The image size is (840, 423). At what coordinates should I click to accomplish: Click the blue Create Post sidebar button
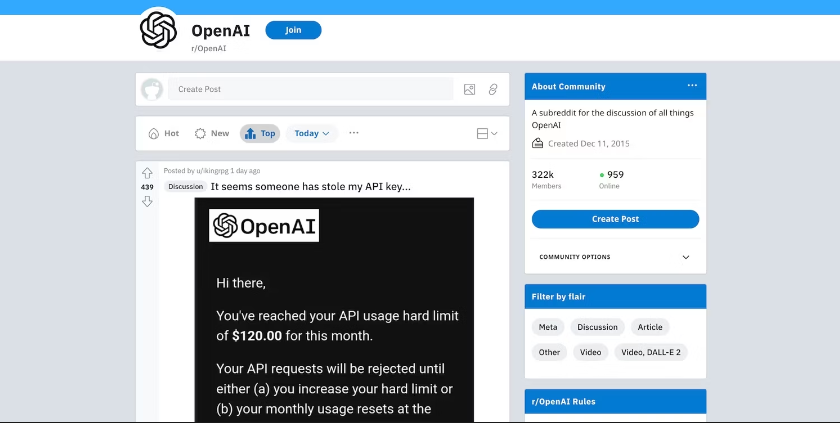(615, 219)
